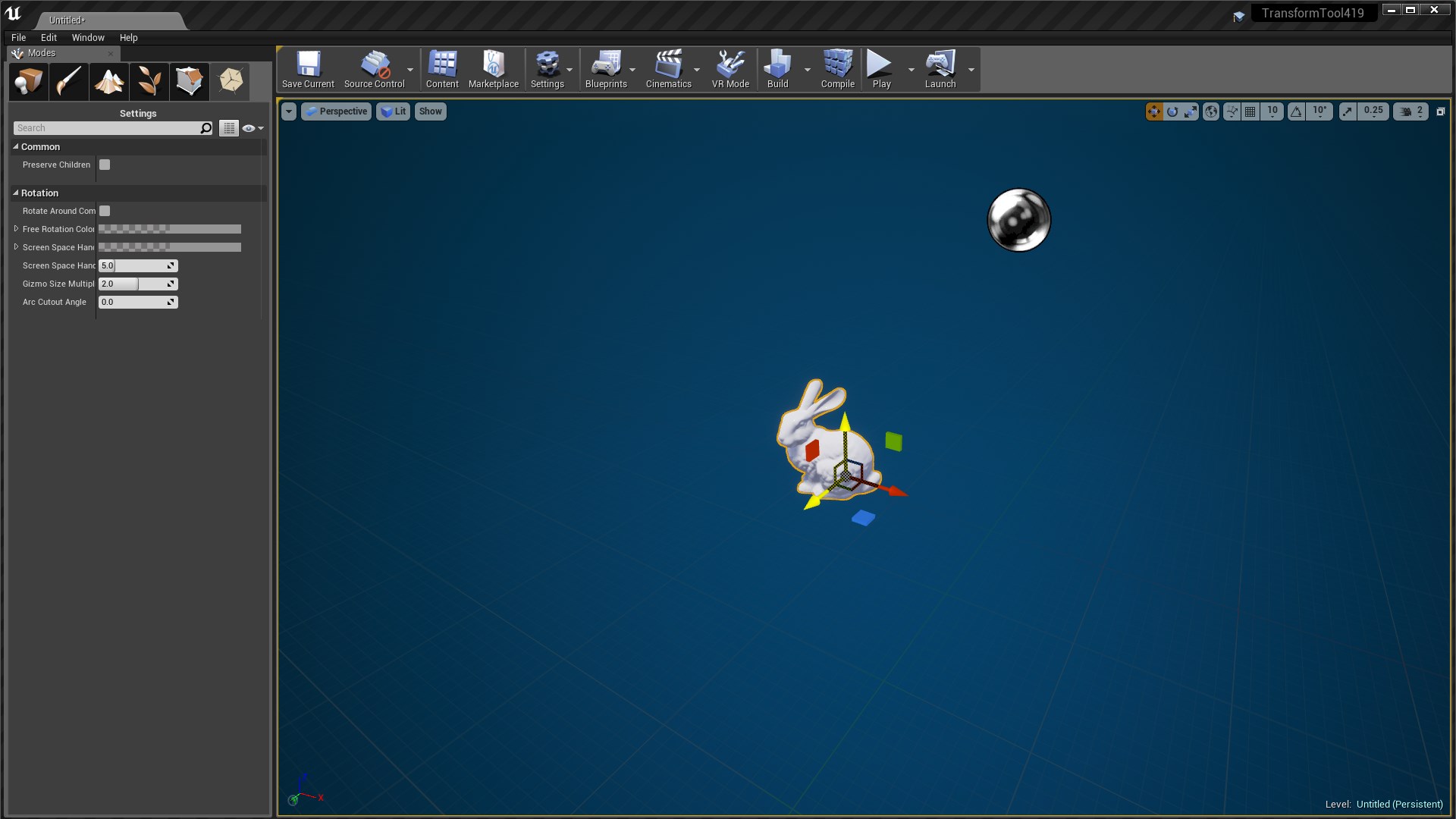Open the viewport options dropdown arrow

click(x=289, y=111)
